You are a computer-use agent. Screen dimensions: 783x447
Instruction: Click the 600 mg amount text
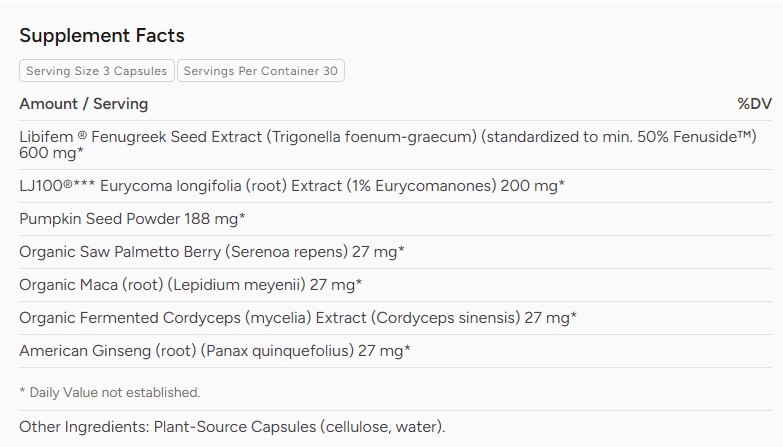pos(51,153)
